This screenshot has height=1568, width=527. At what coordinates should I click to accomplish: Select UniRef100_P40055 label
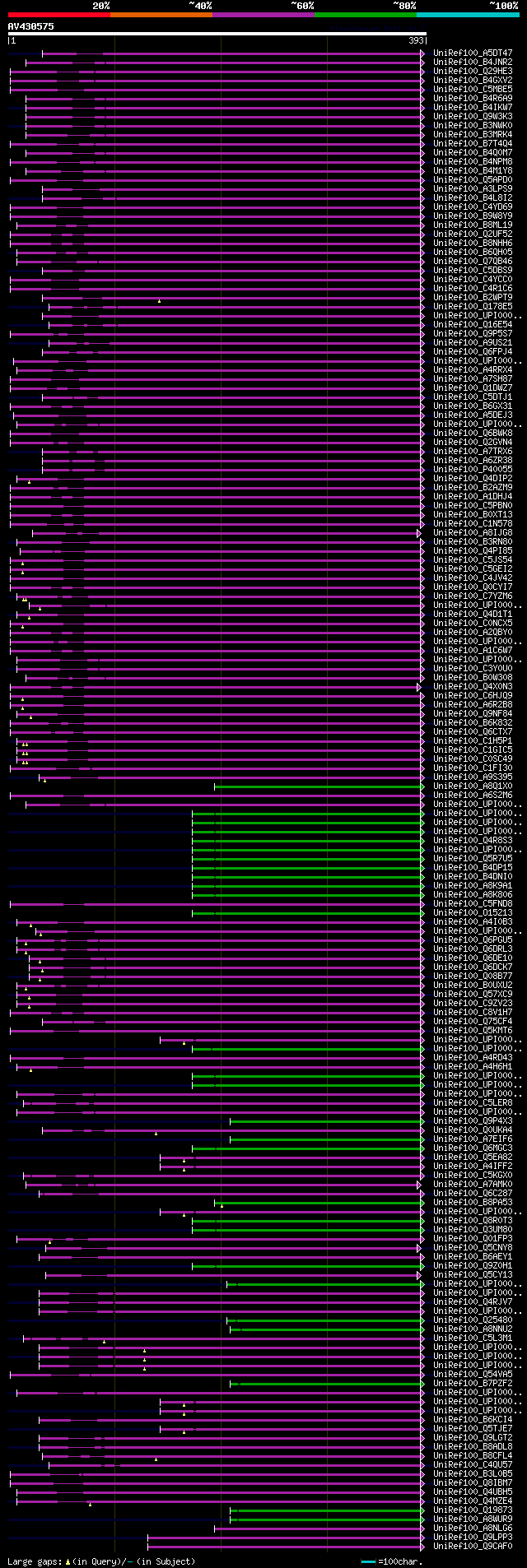[473, 470]
